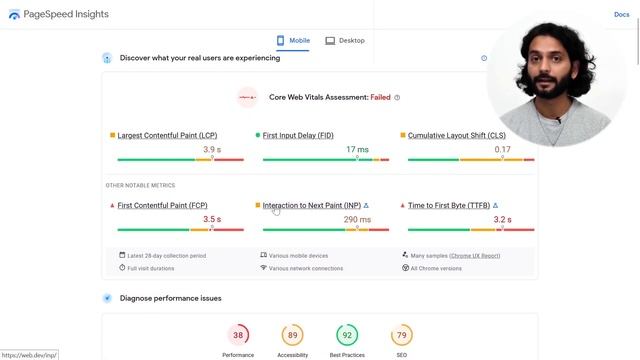Click samples icon beside Many samples
The width and height of the screenshot is (640, 360).
405,255
